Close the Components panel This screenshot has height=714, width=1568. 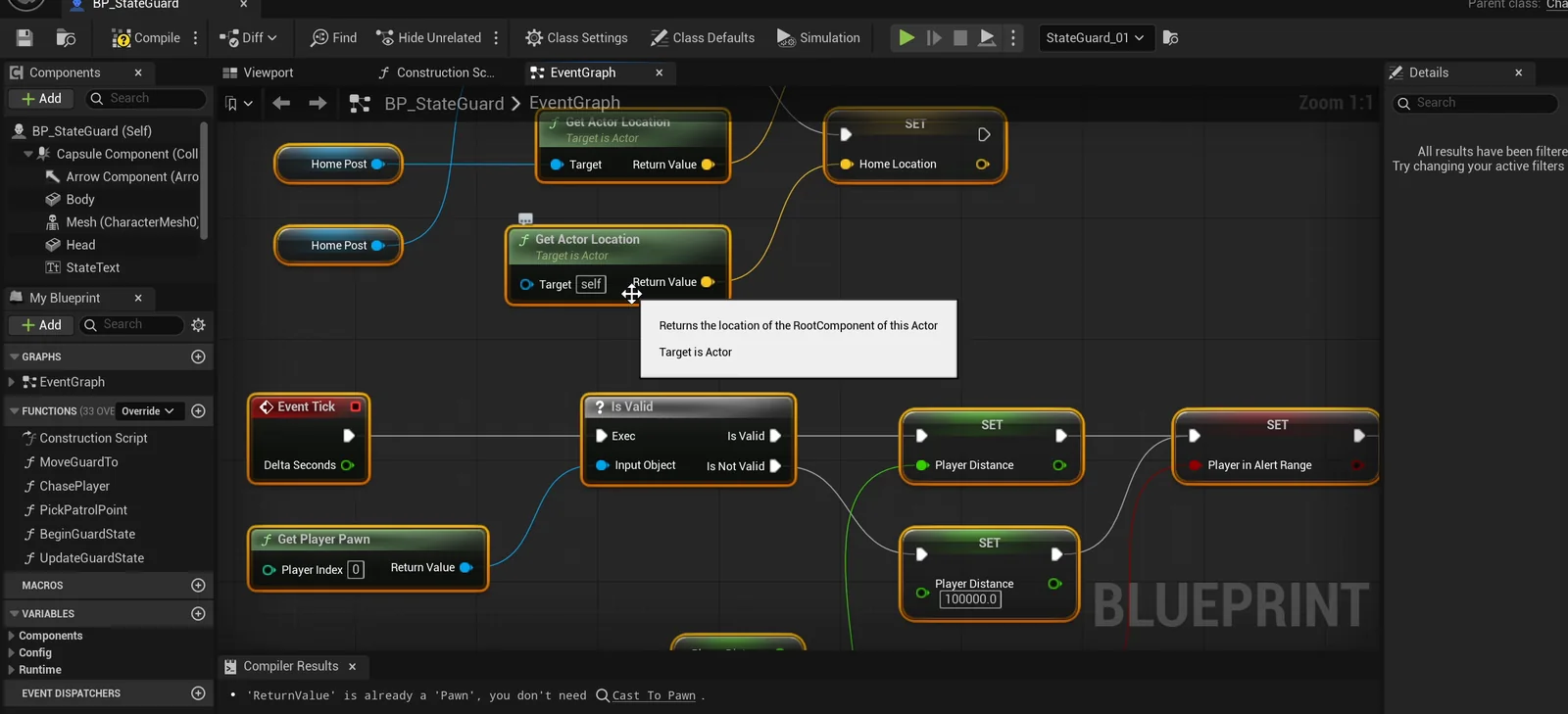138,72
